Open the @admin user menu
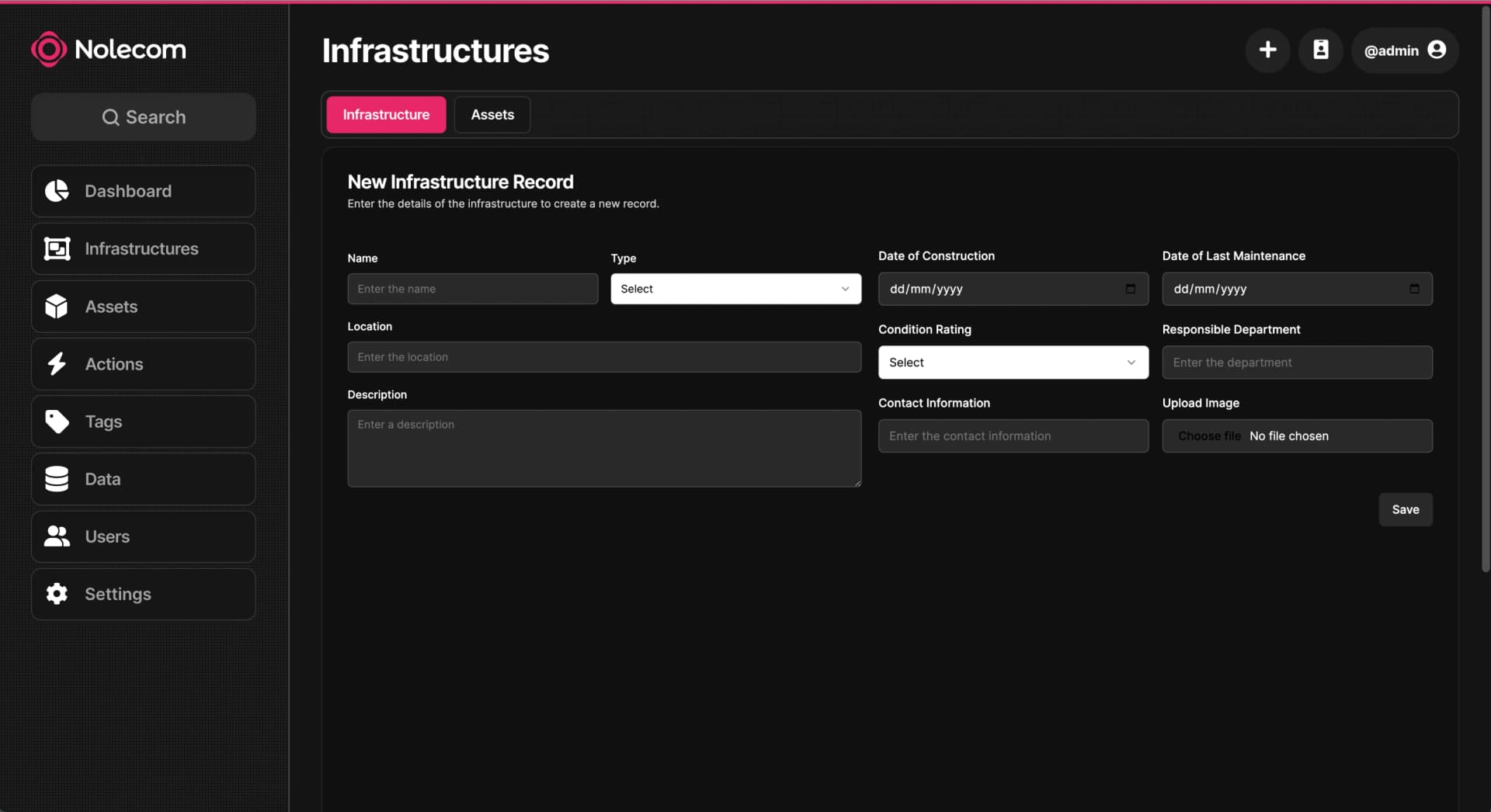The width and height of the screenshot is (1491, 812). (x=1404, y=50)
